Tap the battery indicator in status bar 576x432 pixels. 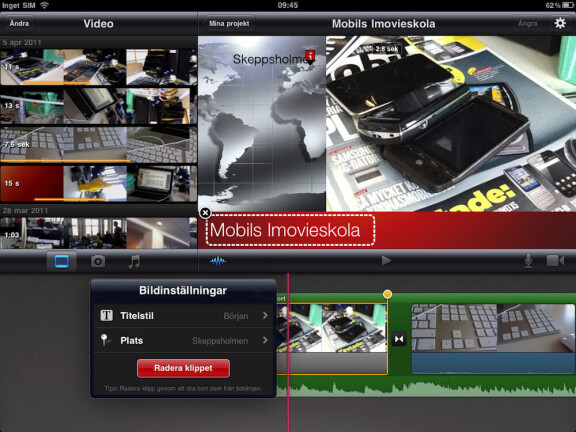(x=569, y=5)
